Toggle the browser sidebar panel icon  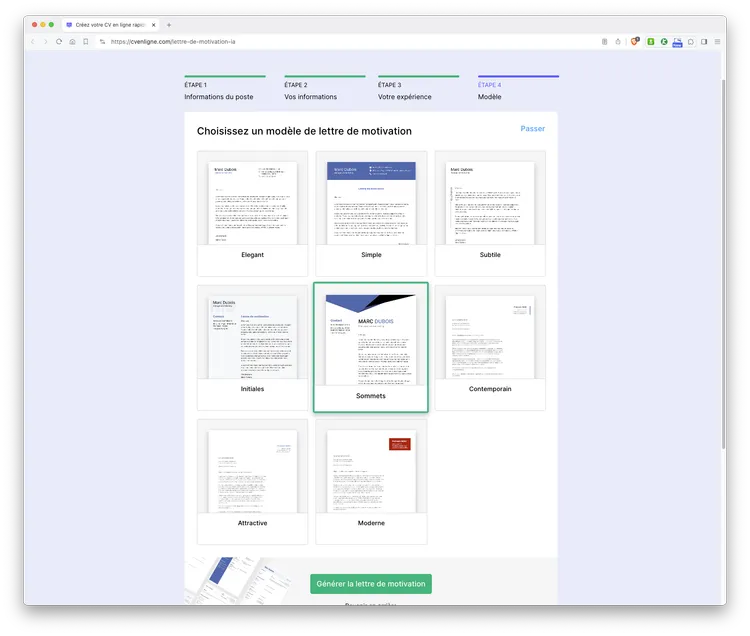704,42
